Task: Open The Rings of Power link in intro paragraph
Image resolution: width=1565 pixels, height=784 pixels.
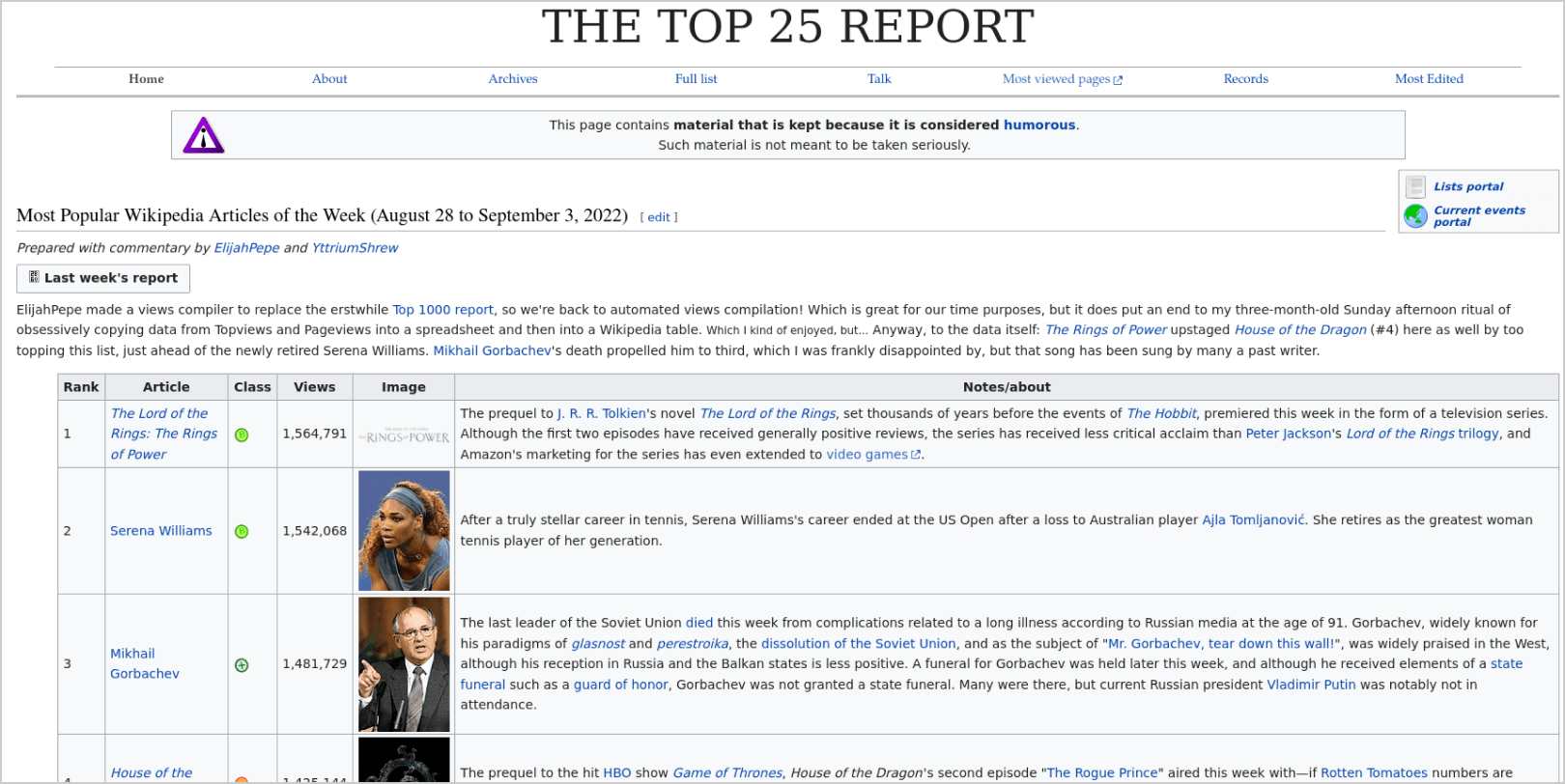Action: (1106, 330)
